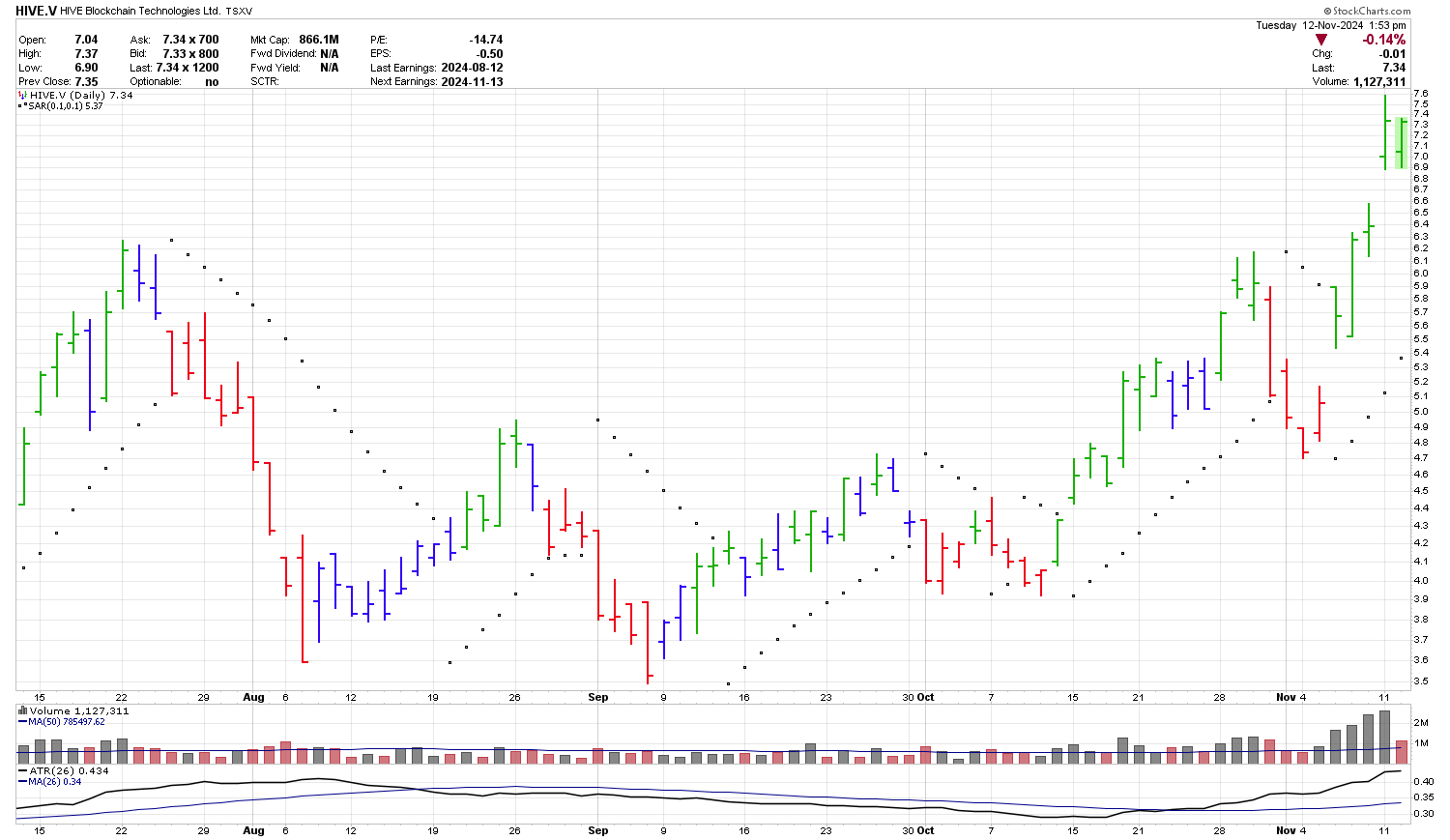
Task: Click the Ask quote 7.34 x 700
Action: point(190,40)
